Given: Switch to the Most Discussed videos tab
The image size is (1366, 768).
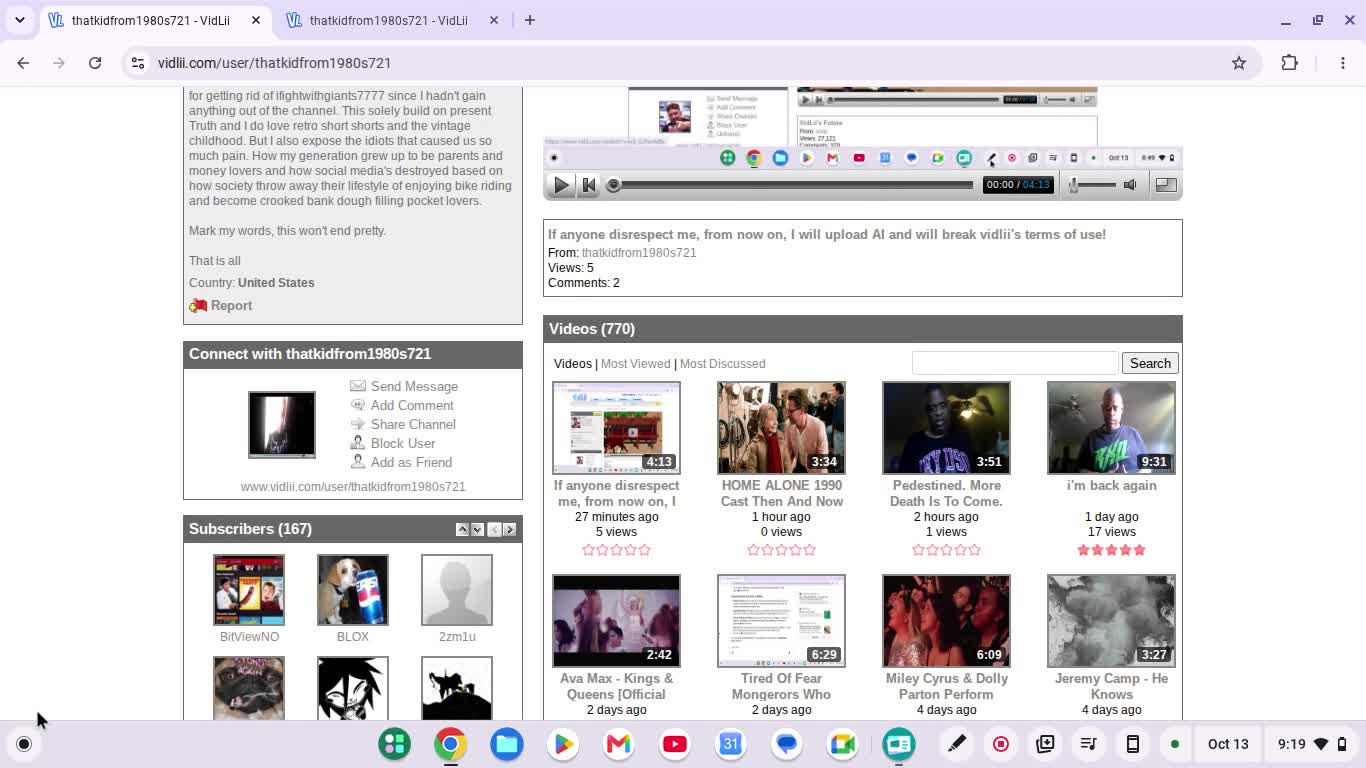Looking at the screenshot, I should (x=722, y=364).
